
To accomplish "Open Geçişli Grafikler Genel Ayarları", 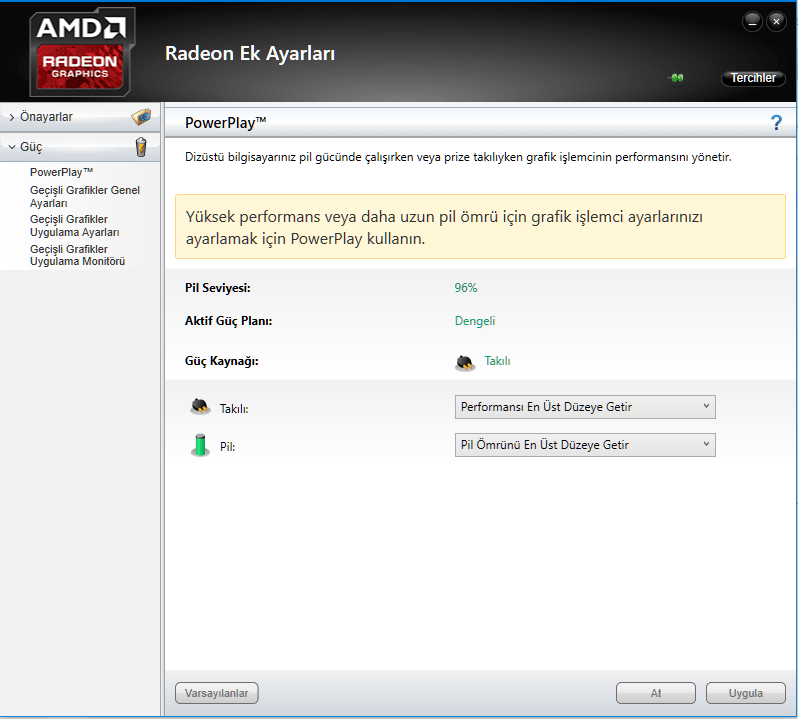I will tap(85, 196).
